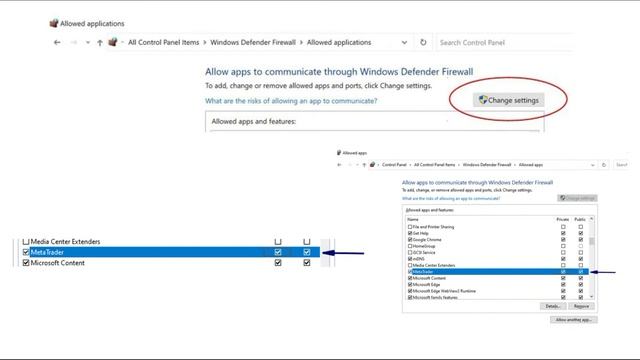Select the Allowed applications breadcrumb
This screenshot has width=640, height=360.
(339, 42)
